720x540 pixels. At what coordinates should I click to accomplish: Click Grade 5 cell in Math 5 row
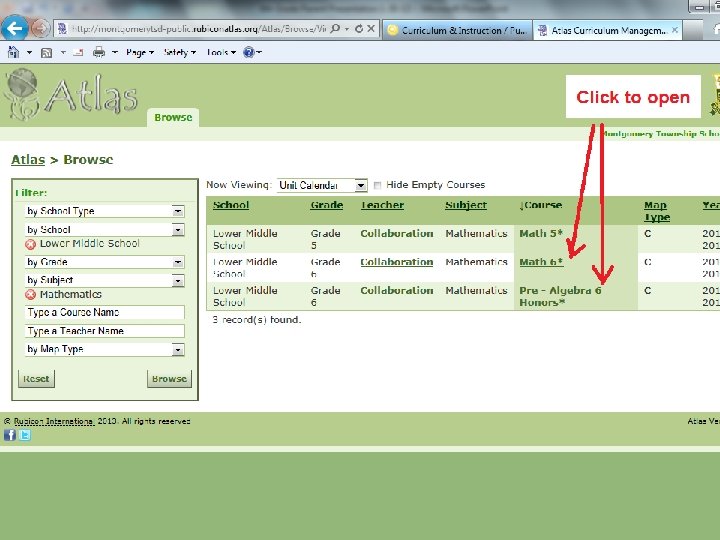326,239
